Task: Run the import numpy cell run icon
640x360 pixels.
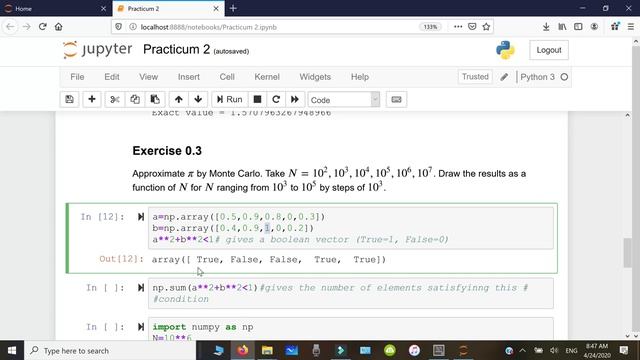Action: pyautogui.click(x=141, y=327)
